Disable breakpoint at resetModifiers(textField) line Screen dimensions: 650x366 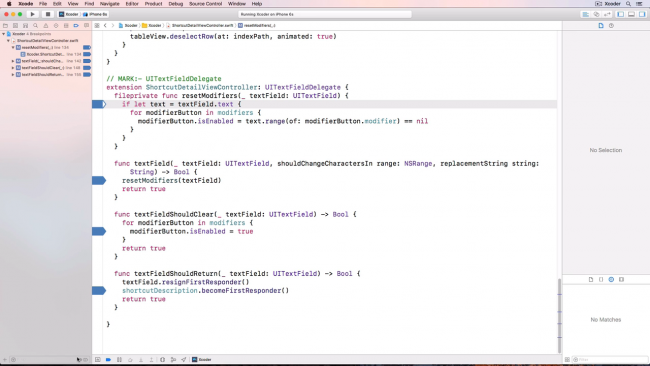coord(99,180)
